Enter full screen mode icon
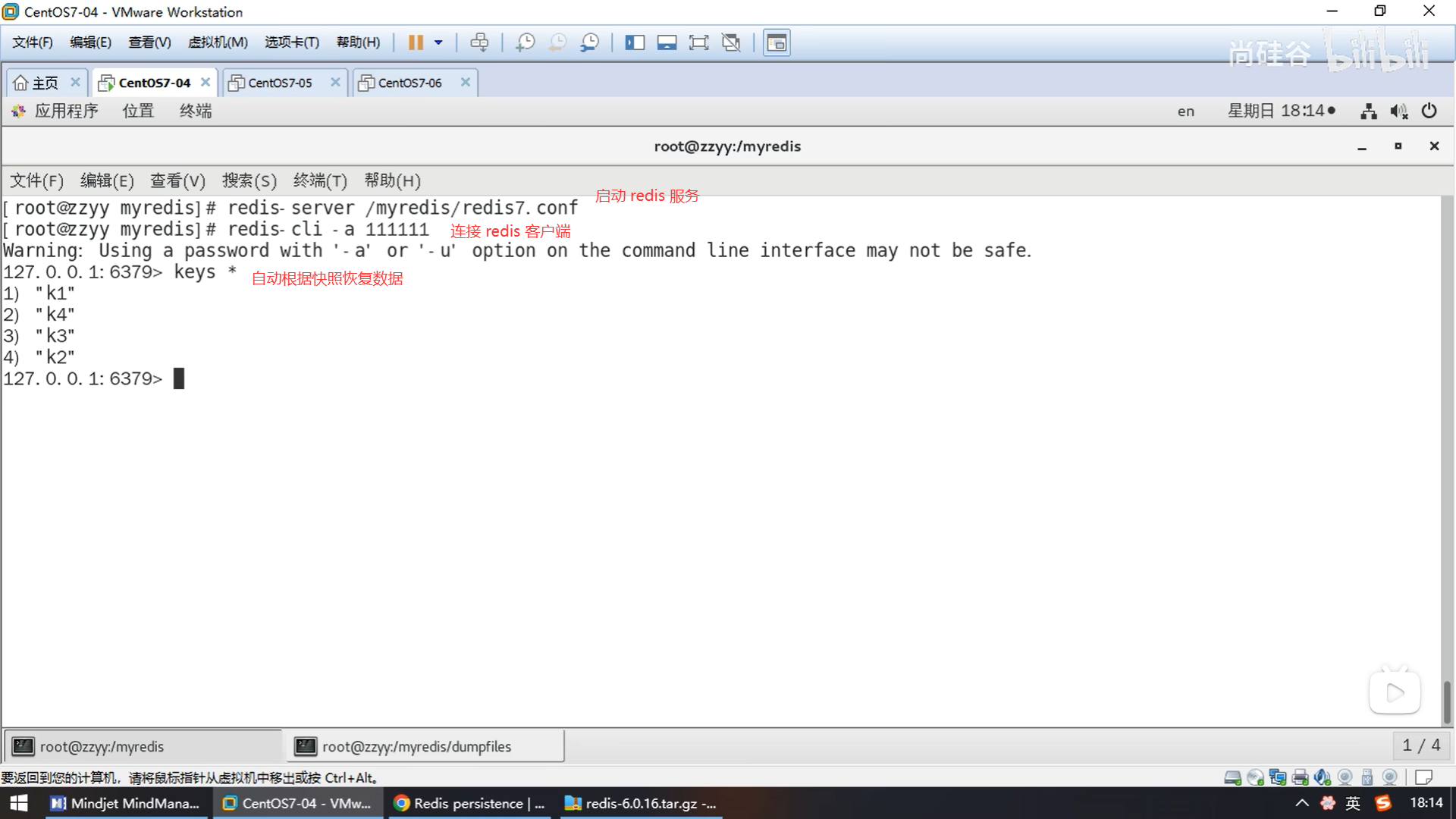The image size is (1456, 819). click(698, 42)
